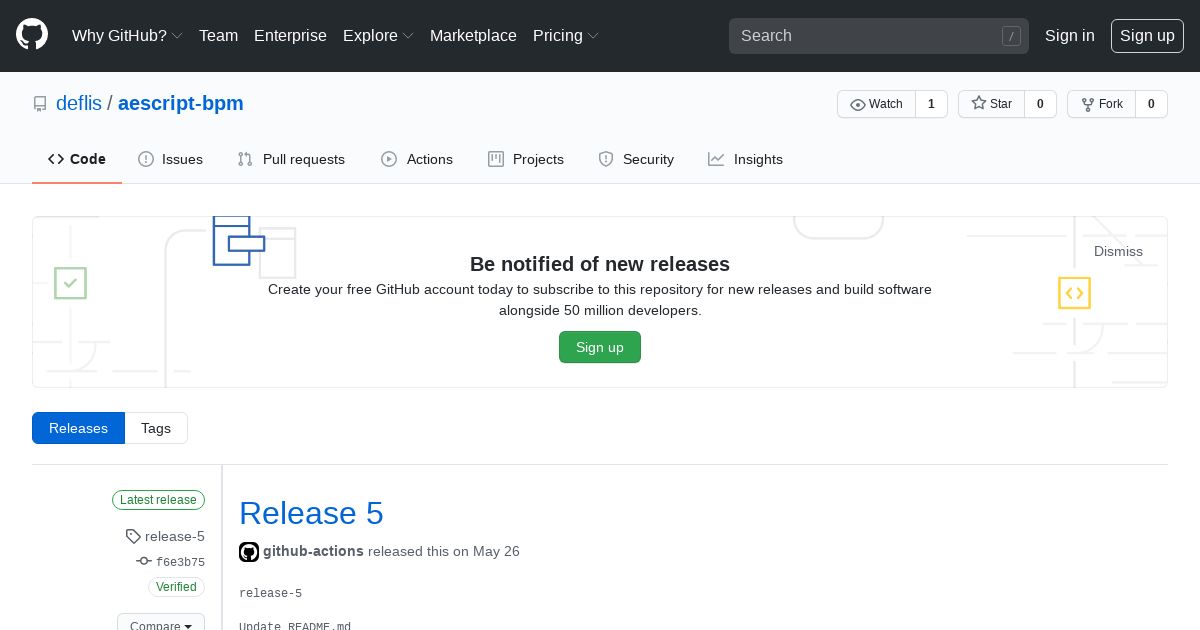The width and height of the screenshot is (1200, 630).
Task: Click the slash shortcut key icon in the search box
Action: pos(1011,36)
